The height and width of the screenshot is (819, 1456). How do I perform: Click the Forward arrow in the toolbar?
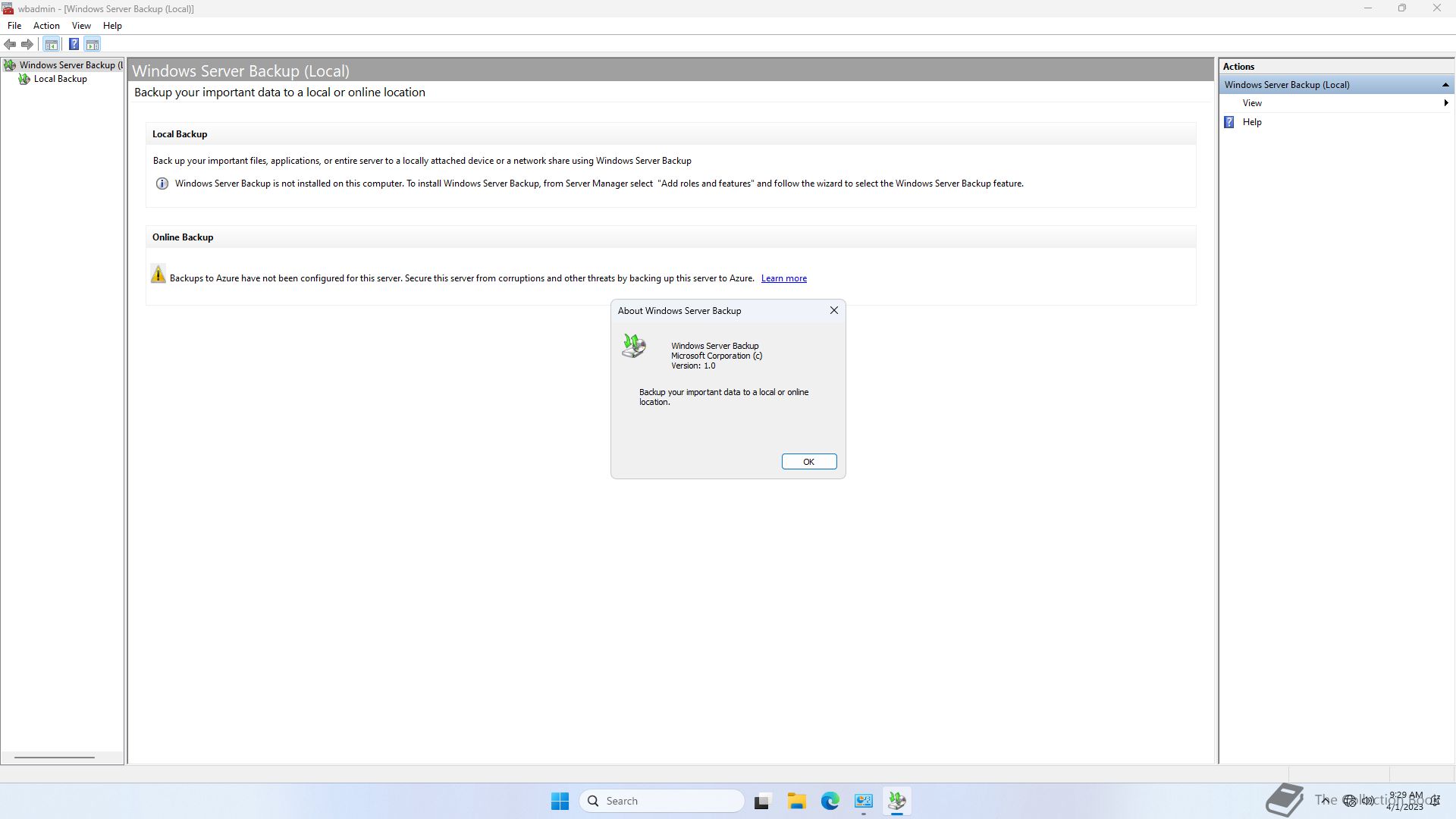[x=27, y=44]
